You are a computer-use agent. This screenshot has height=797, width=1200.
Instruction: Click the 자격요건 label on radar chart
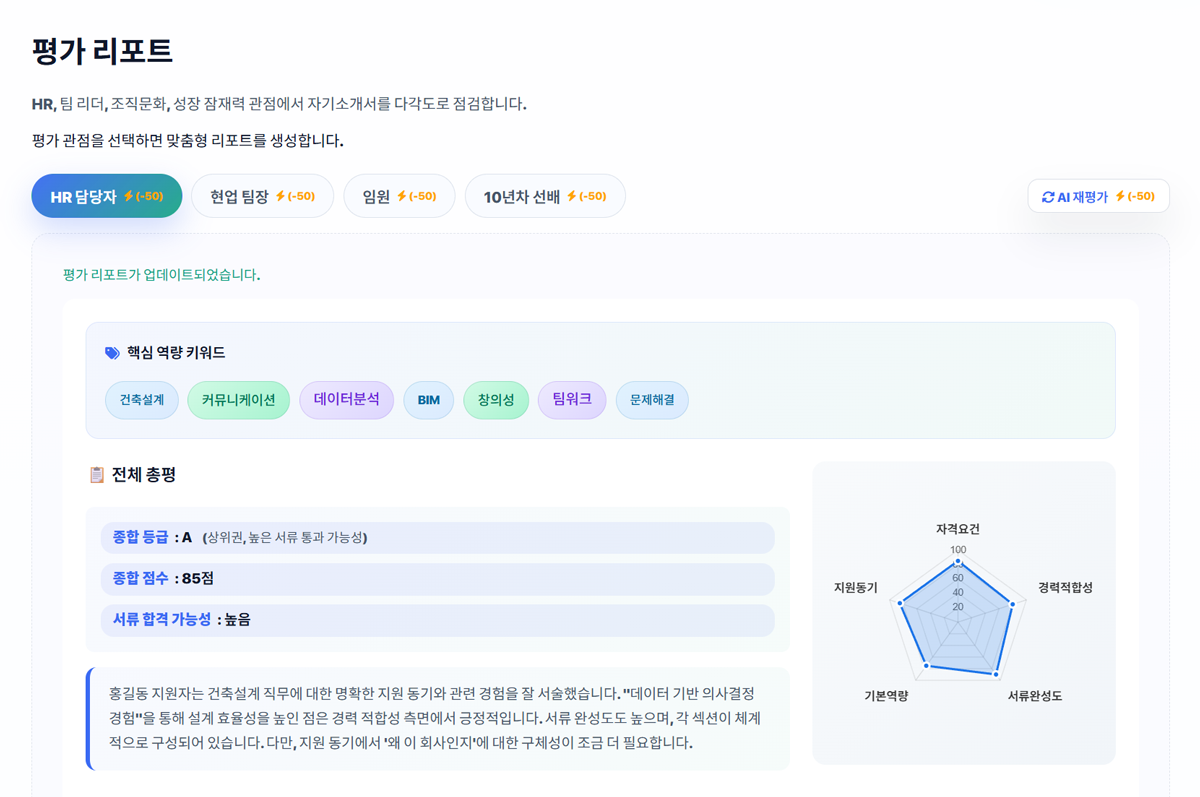coord(957,529)
